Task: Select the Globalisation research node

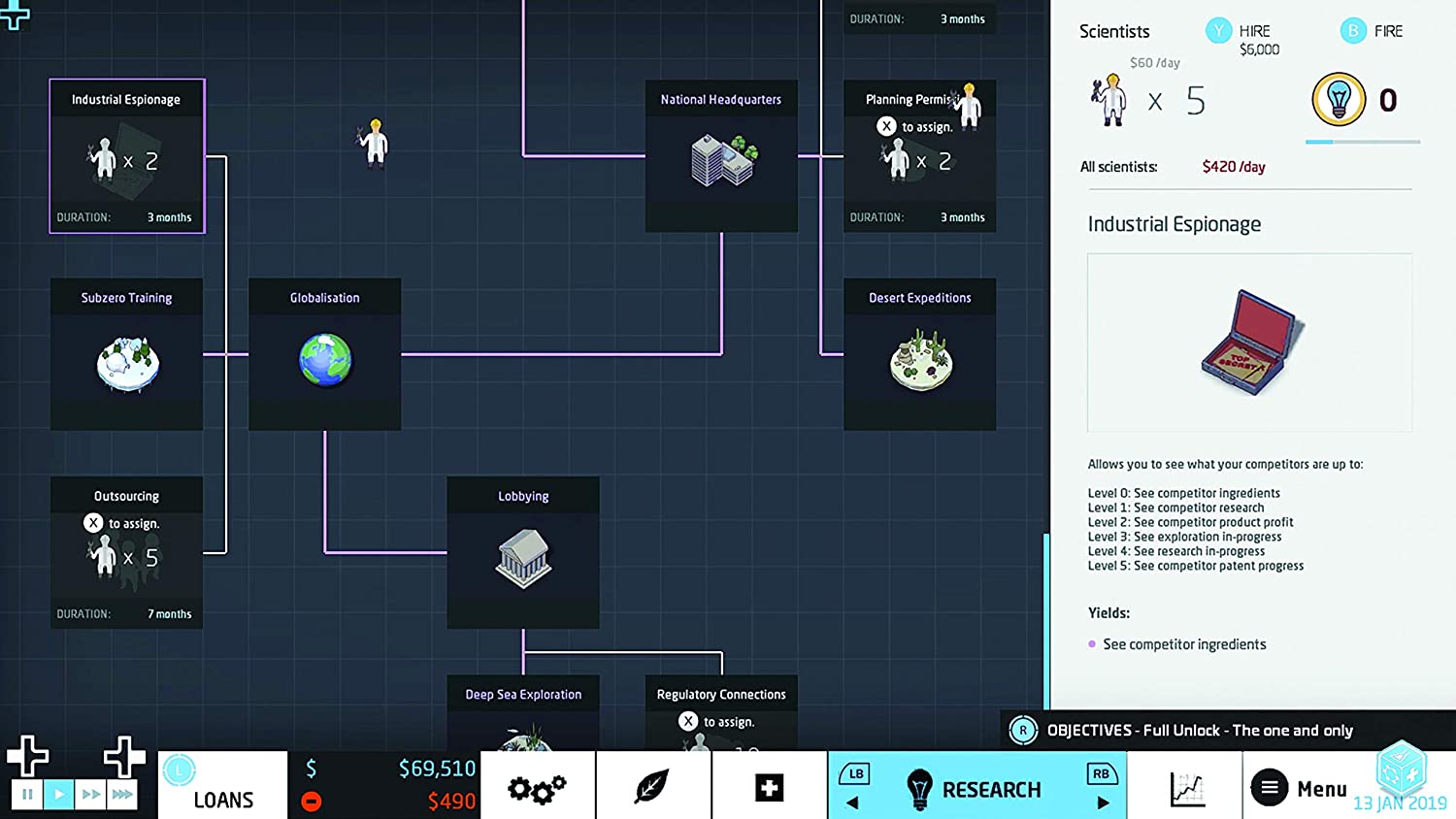Action: click(324, 354)
